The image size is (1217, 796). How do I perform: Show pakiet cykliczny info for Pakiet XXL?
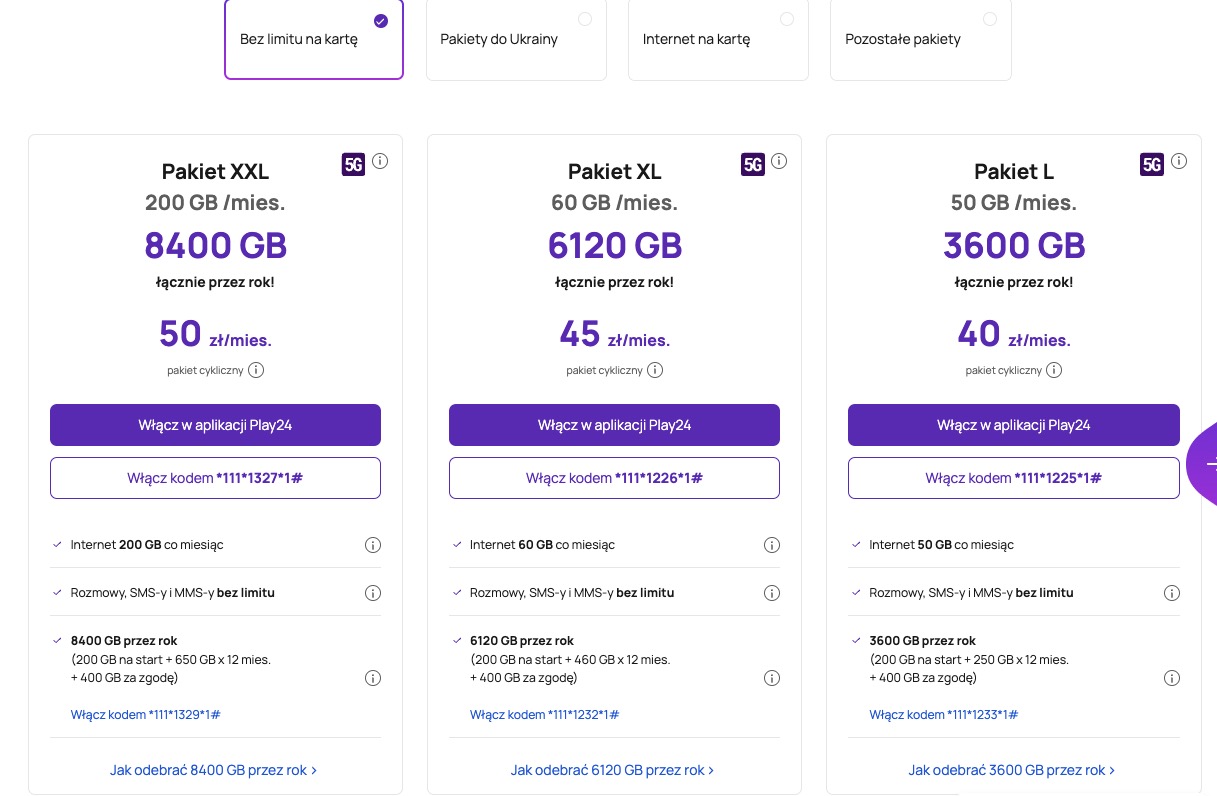coord(256,370)
